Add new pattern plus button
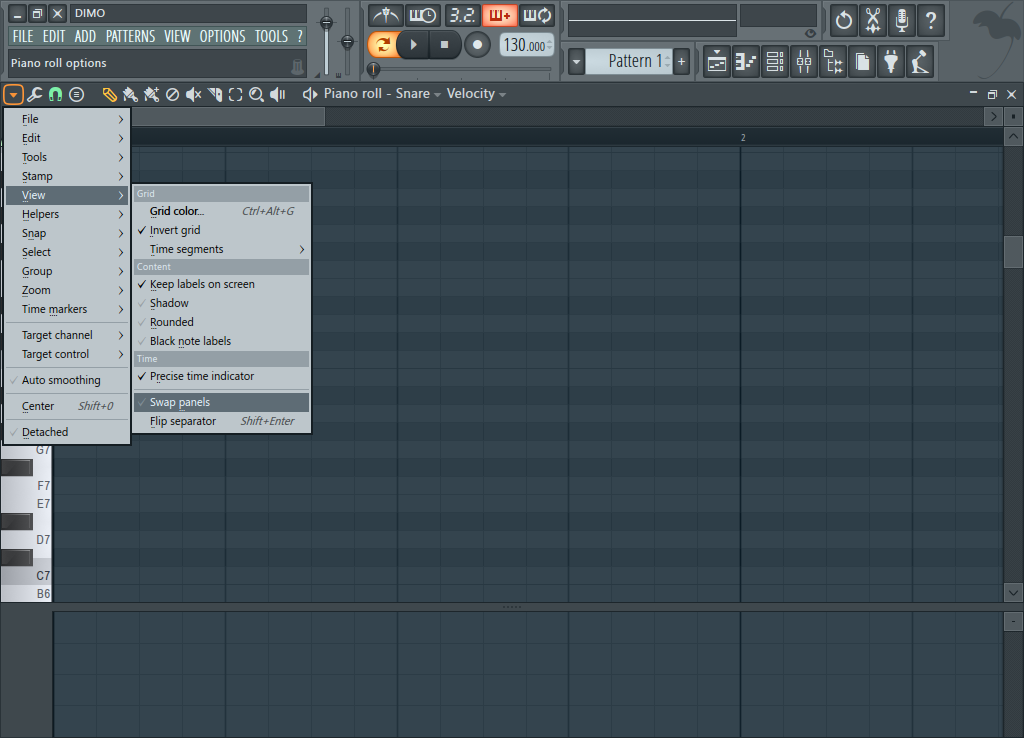 681,62
